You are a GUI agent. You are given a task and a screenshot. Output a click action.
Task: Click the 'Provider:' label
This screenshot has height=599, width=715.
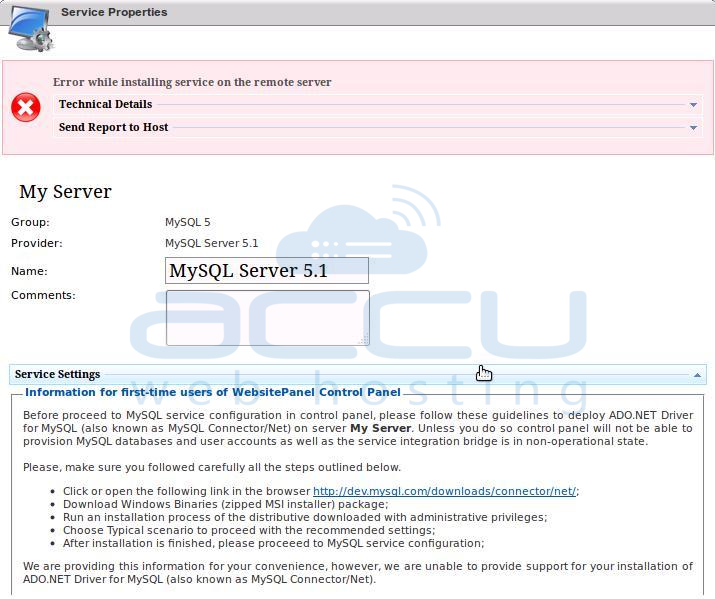(36, 243)
